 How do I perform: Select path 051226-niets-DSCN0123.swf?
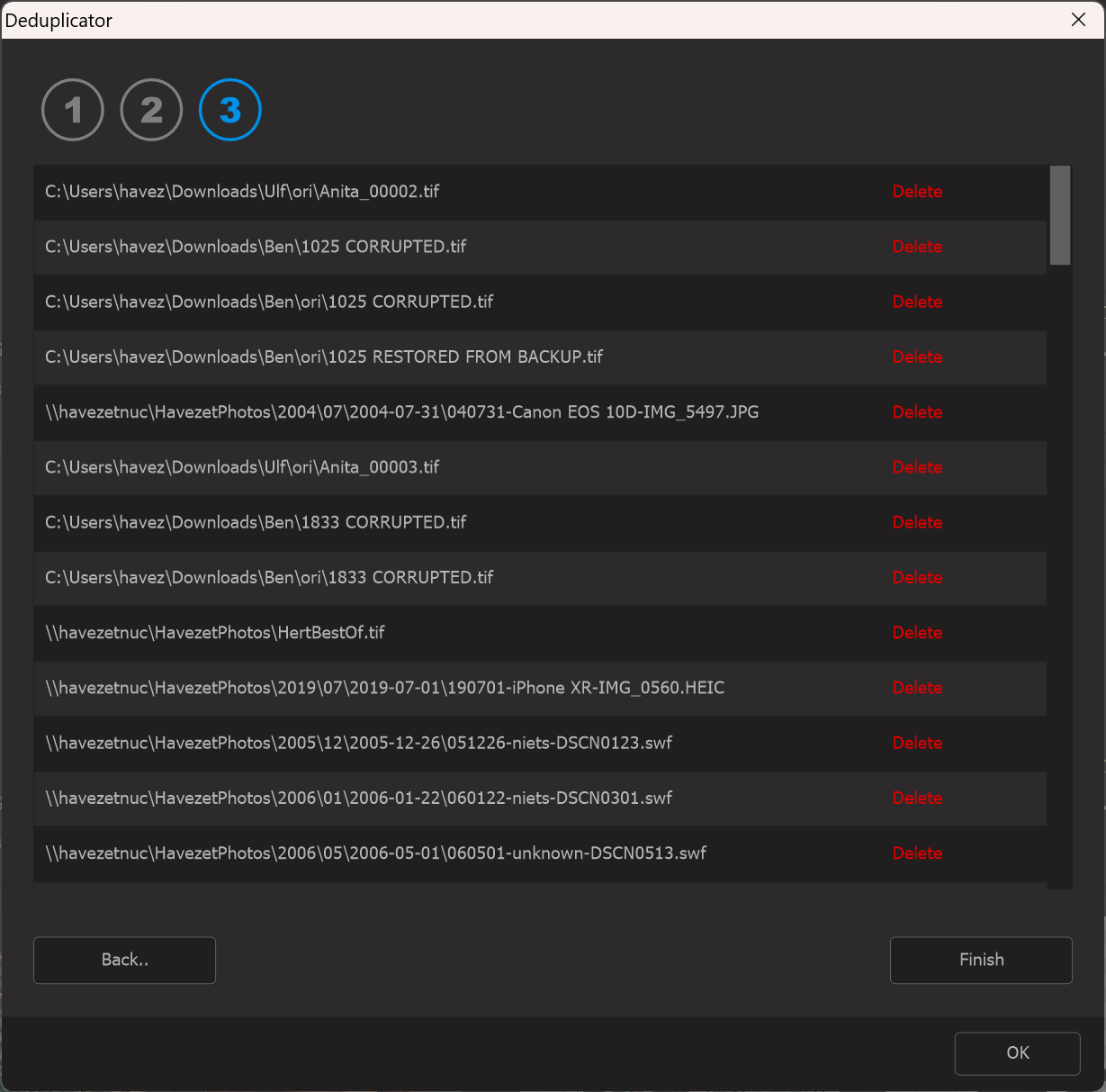(359, 743)
